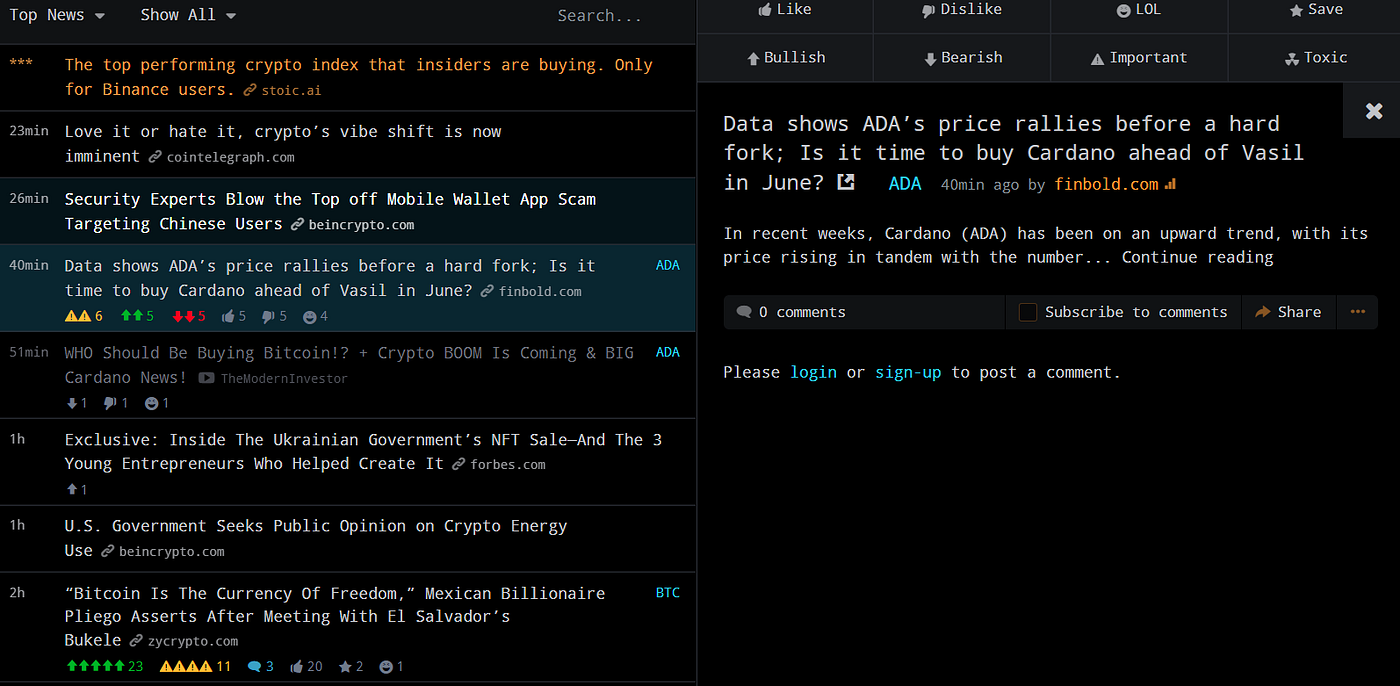Click LOL smiley count on ADA story

tap(316, 316)
